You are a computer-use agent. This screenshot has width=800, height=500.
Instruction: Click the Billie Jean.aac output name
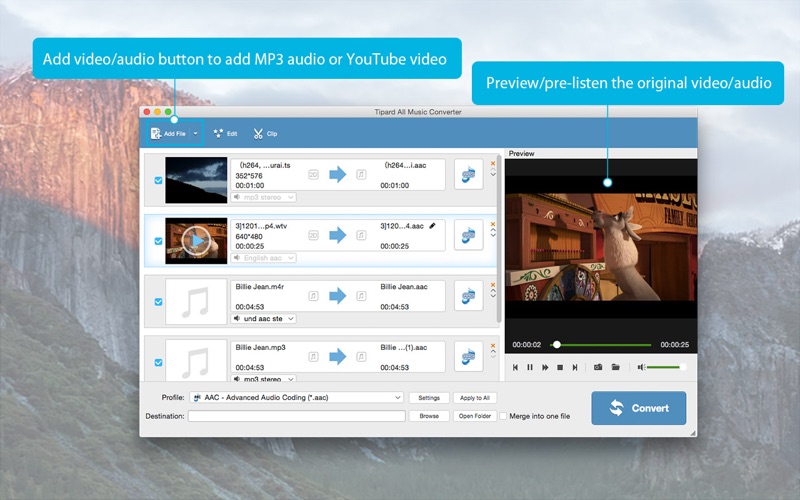(404, 287)
